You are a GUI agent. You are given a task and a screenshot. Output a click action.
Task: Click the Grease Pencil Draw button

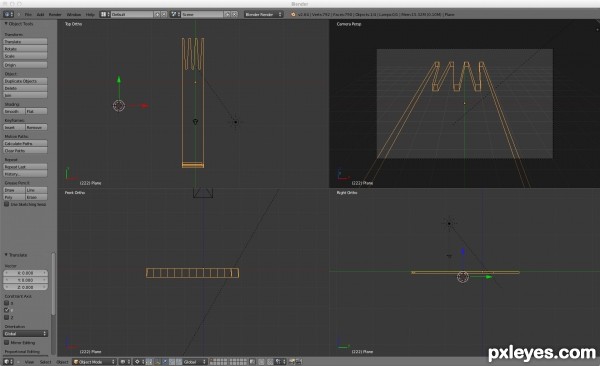(x=14, y=190)
